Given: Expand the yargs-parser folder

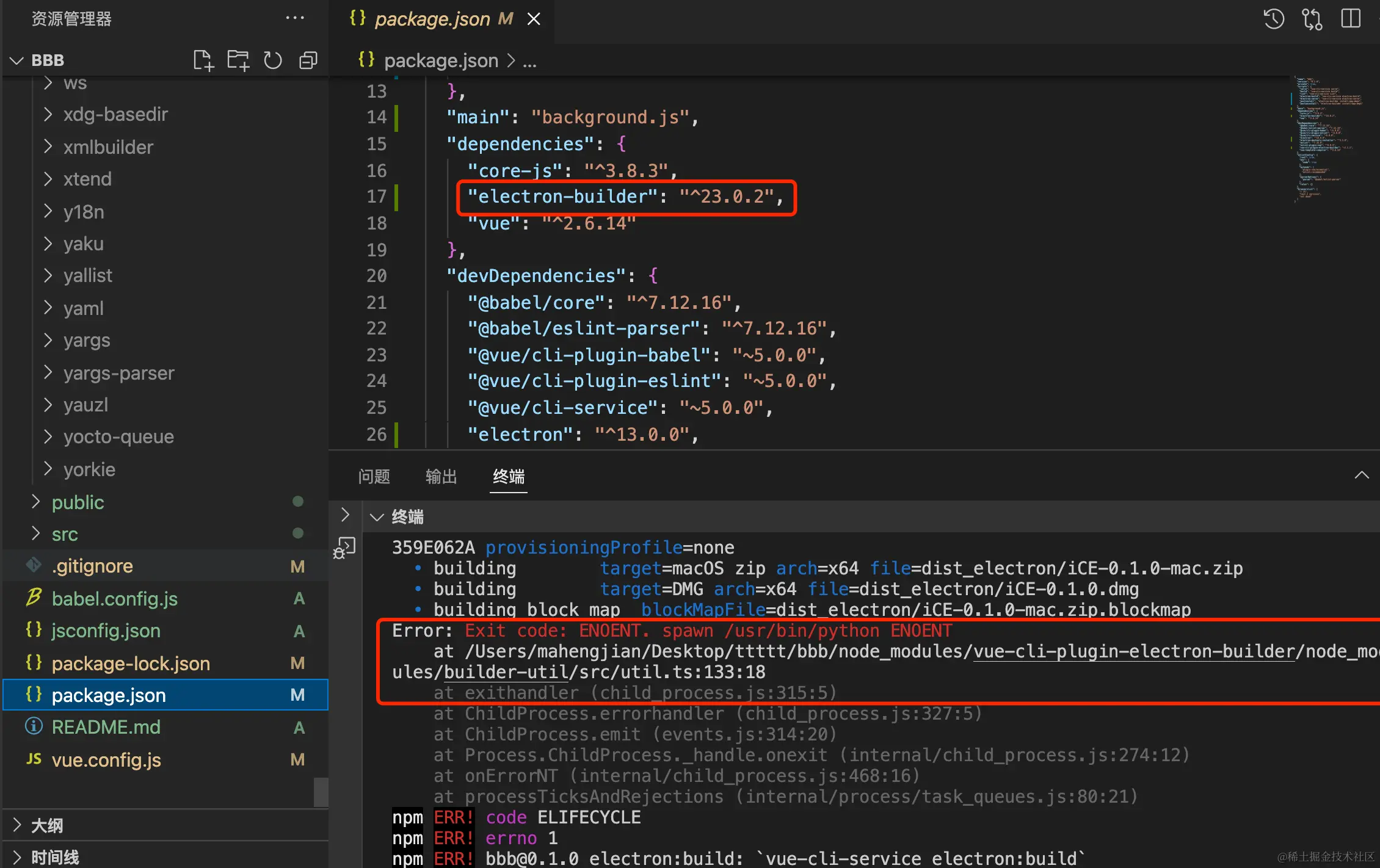Looking at the screenshot, I should 48,372.
